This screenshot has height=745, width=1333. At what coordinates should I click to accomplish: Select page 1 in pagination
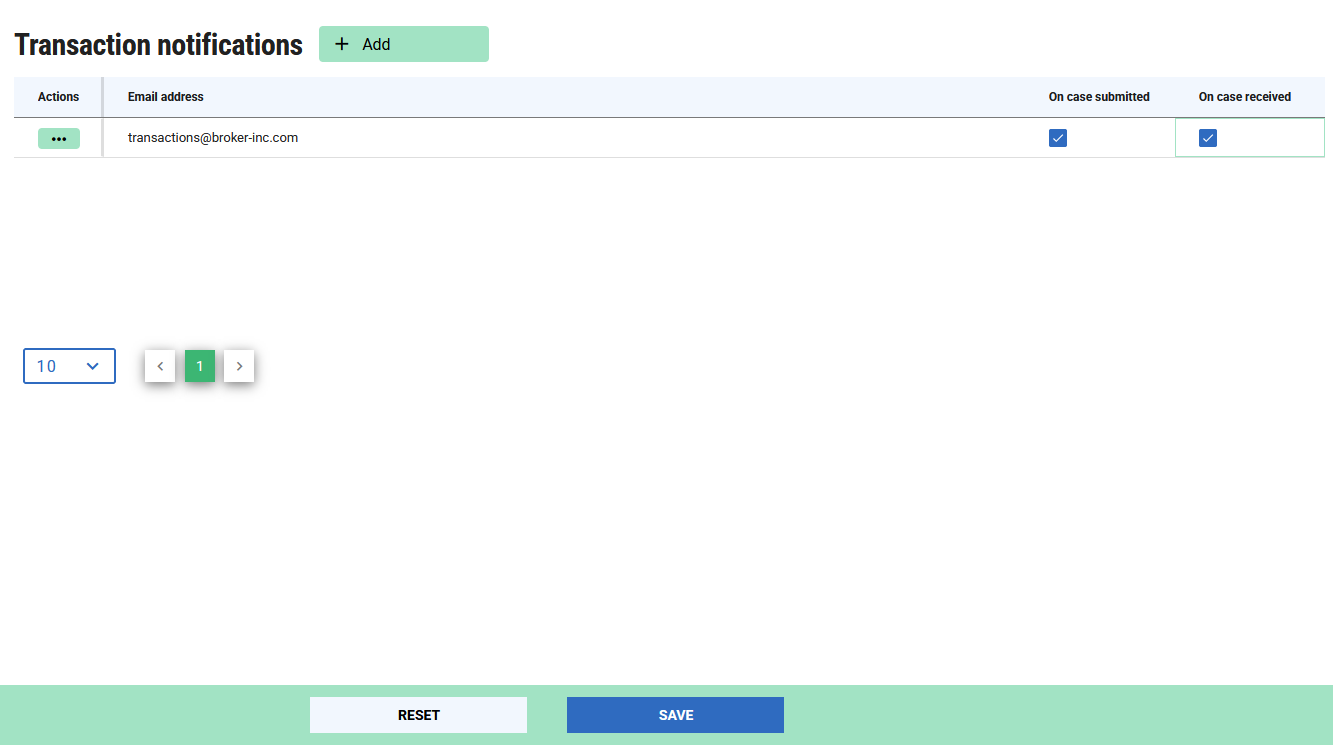[200, 366]
